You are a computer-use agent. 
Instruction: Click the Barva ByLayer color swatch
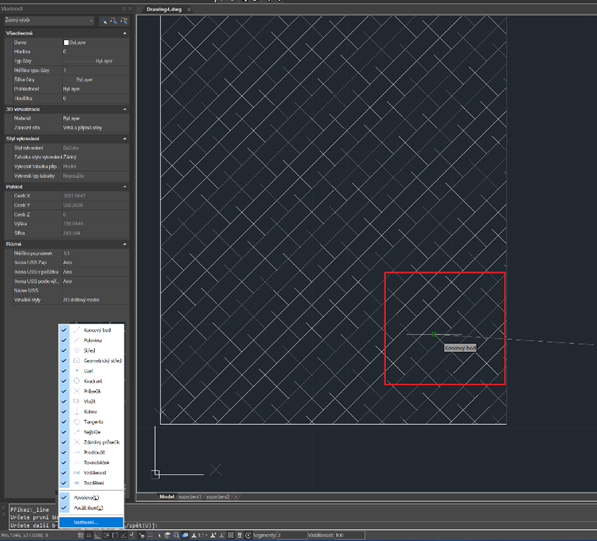66,43
